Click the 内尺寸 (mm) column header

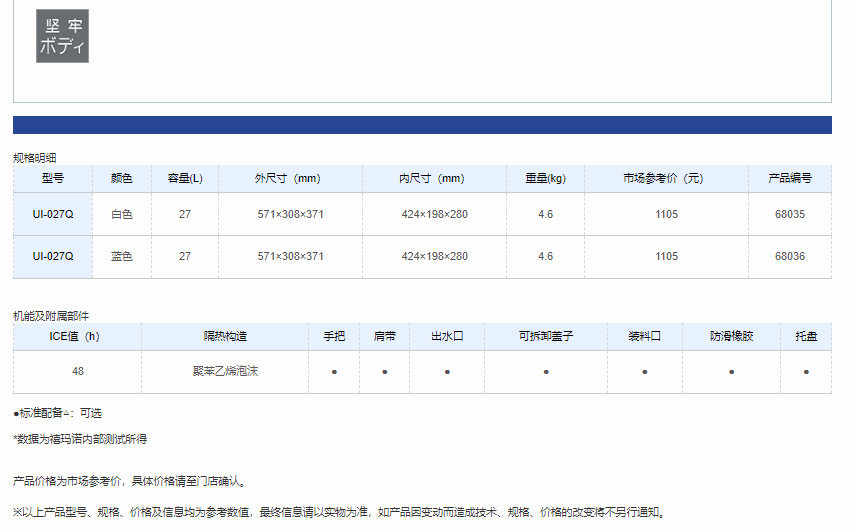(435, 179)
